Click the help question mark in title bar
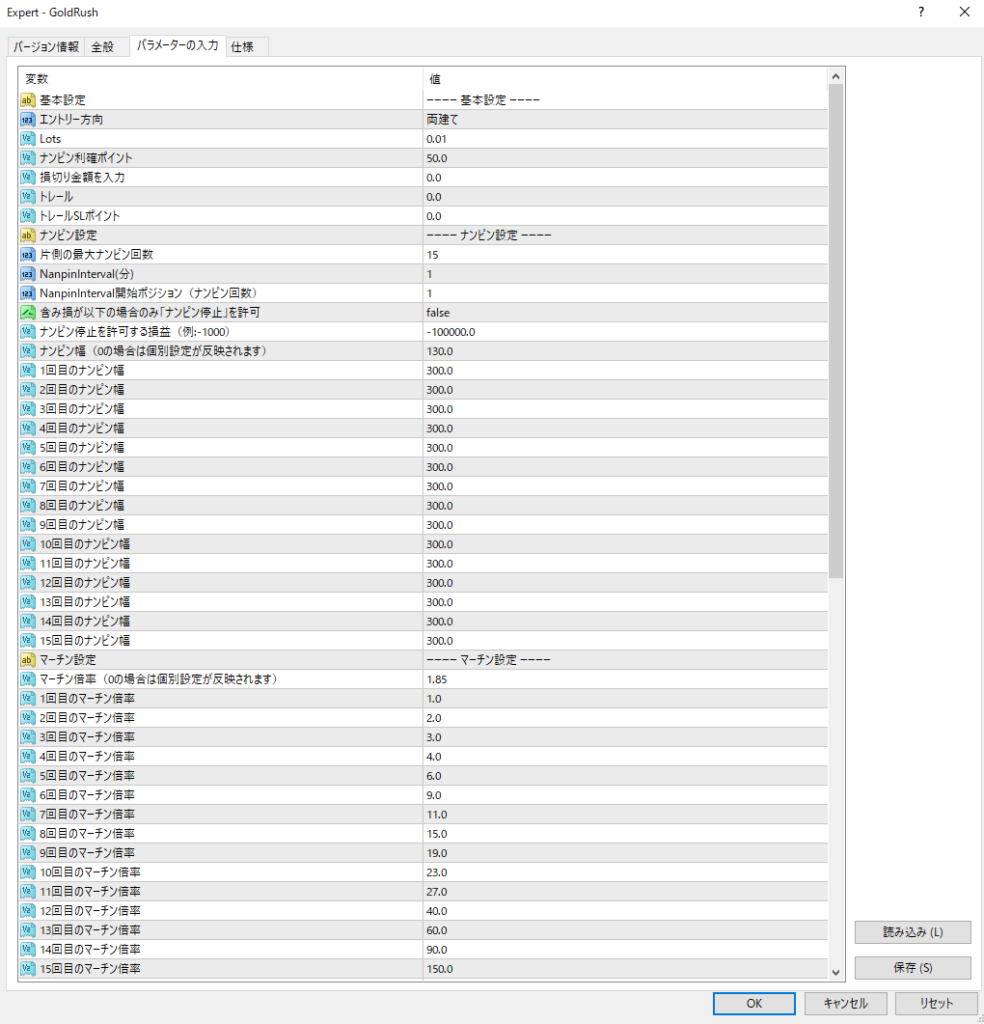The height and width of the screenshot is (1024, 984). click(920, 12)
